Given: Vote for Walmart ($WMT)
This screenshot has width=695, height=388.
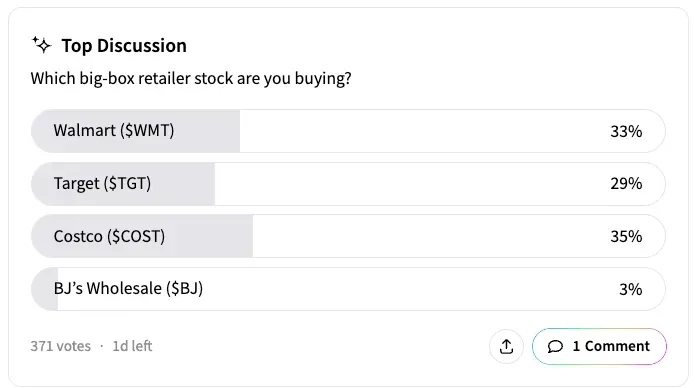Looking at the screenshot, I should point(348,131).
